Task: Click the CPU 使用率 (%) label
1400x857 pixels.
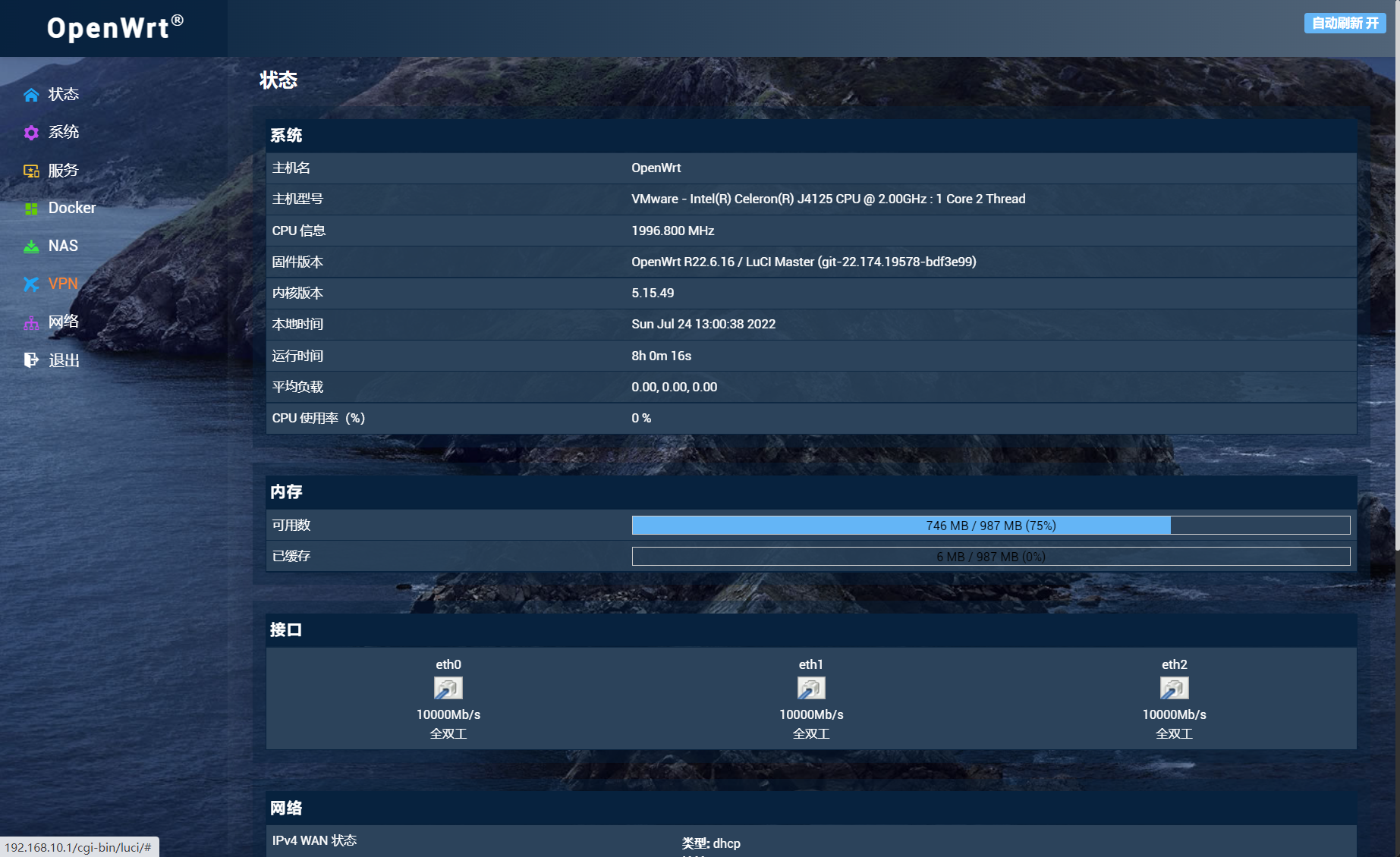Action: pyautogui.click(x=319, y=418)
